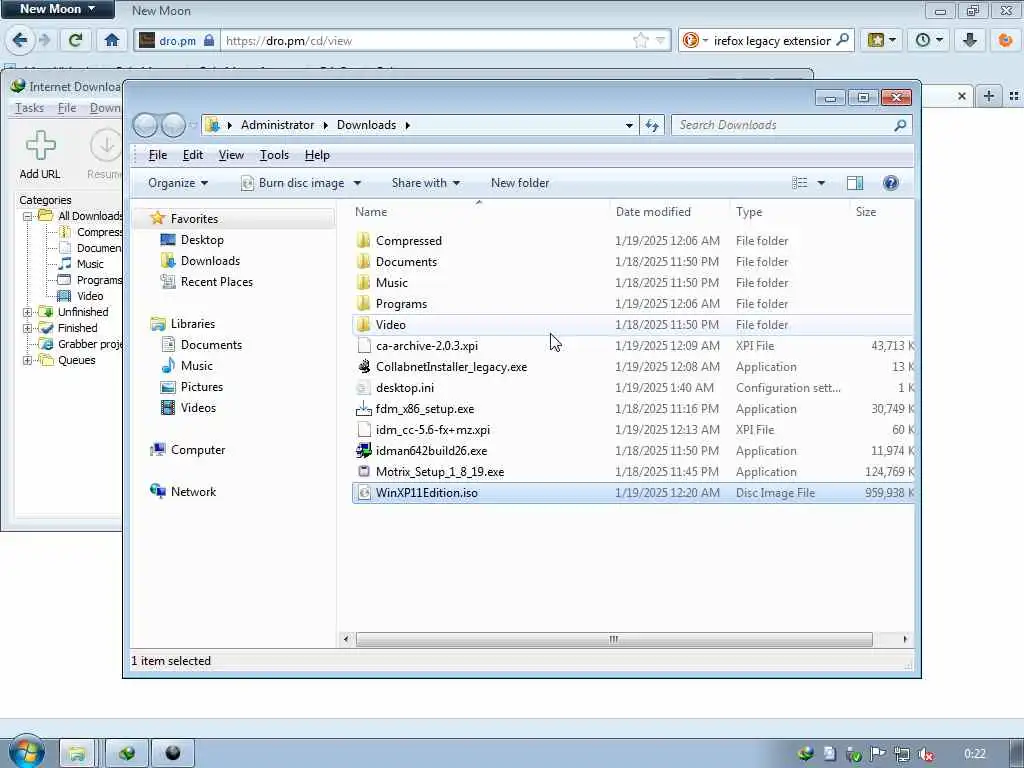This screenshot has height=768, width=1024.
Task: Select Computer in the navigation pane
Action: [x=197, y=450]
